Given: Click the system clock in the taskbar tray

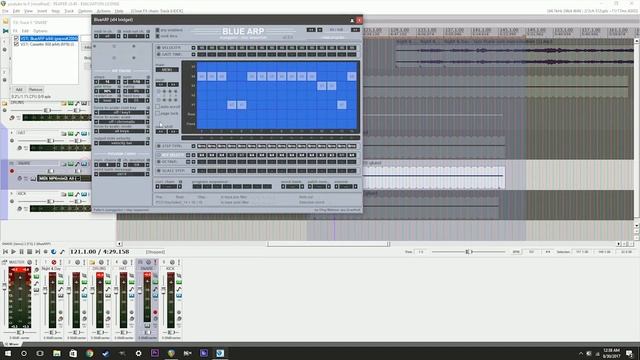Looking at the screenshot, I should click(611, 353).
